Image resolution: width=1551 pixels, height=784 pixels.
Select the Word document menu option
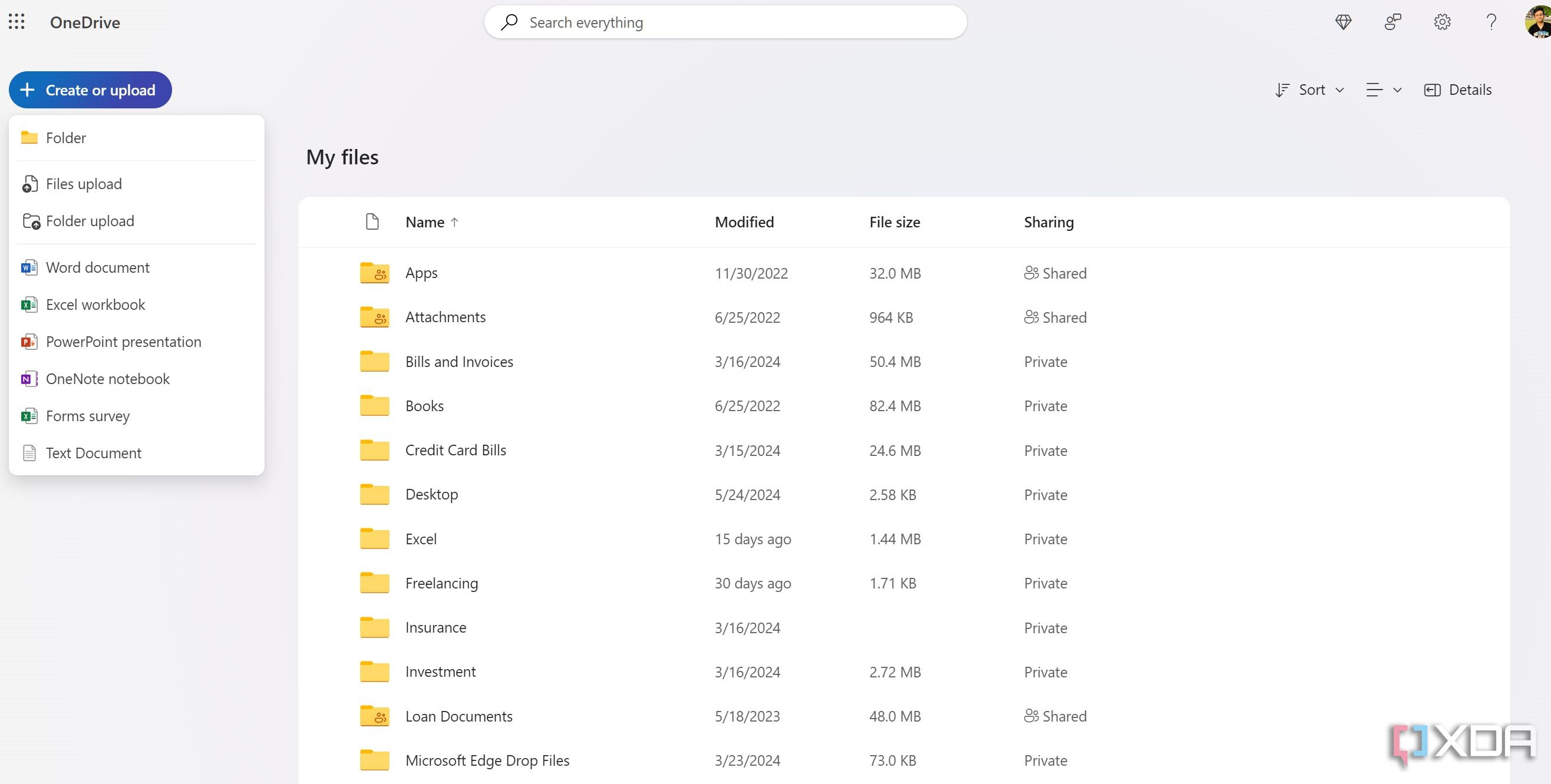(x=97, y=267)
